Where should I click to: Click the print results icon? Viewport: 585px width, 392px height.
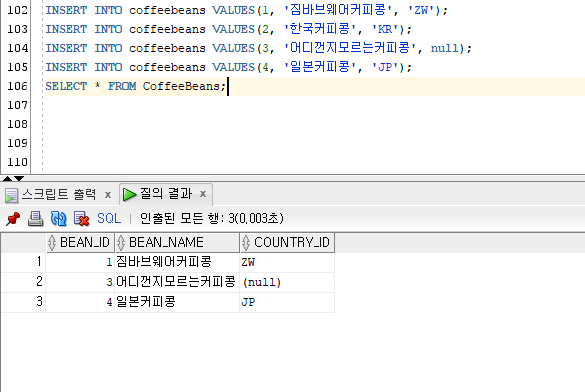tap(35, 219)
